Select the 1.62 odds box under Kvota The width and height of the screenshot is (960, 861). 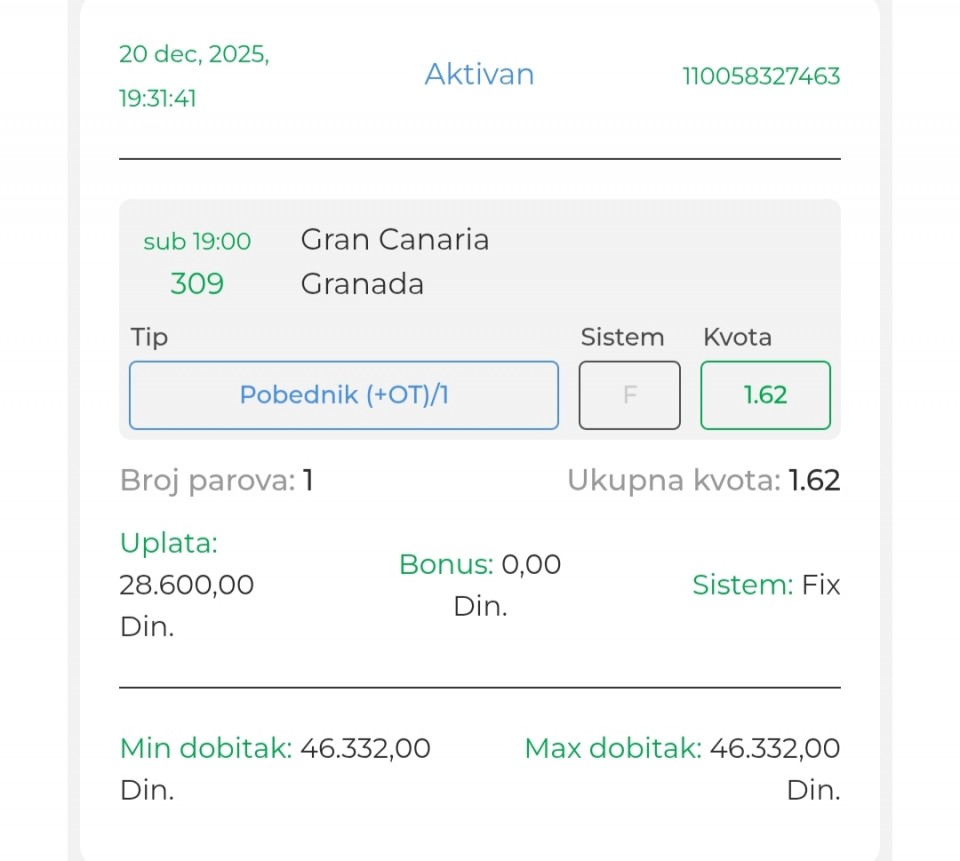[x=765, y=395]
